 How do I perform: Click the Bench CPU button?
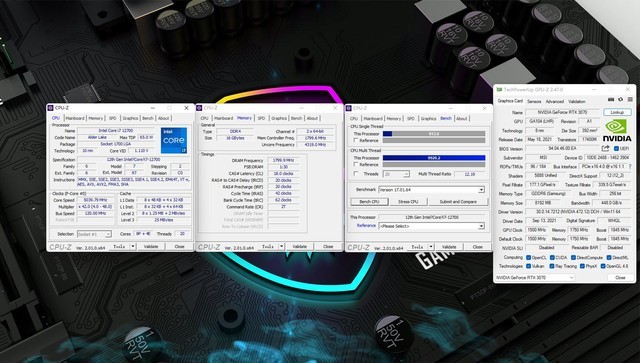point(369,202)
